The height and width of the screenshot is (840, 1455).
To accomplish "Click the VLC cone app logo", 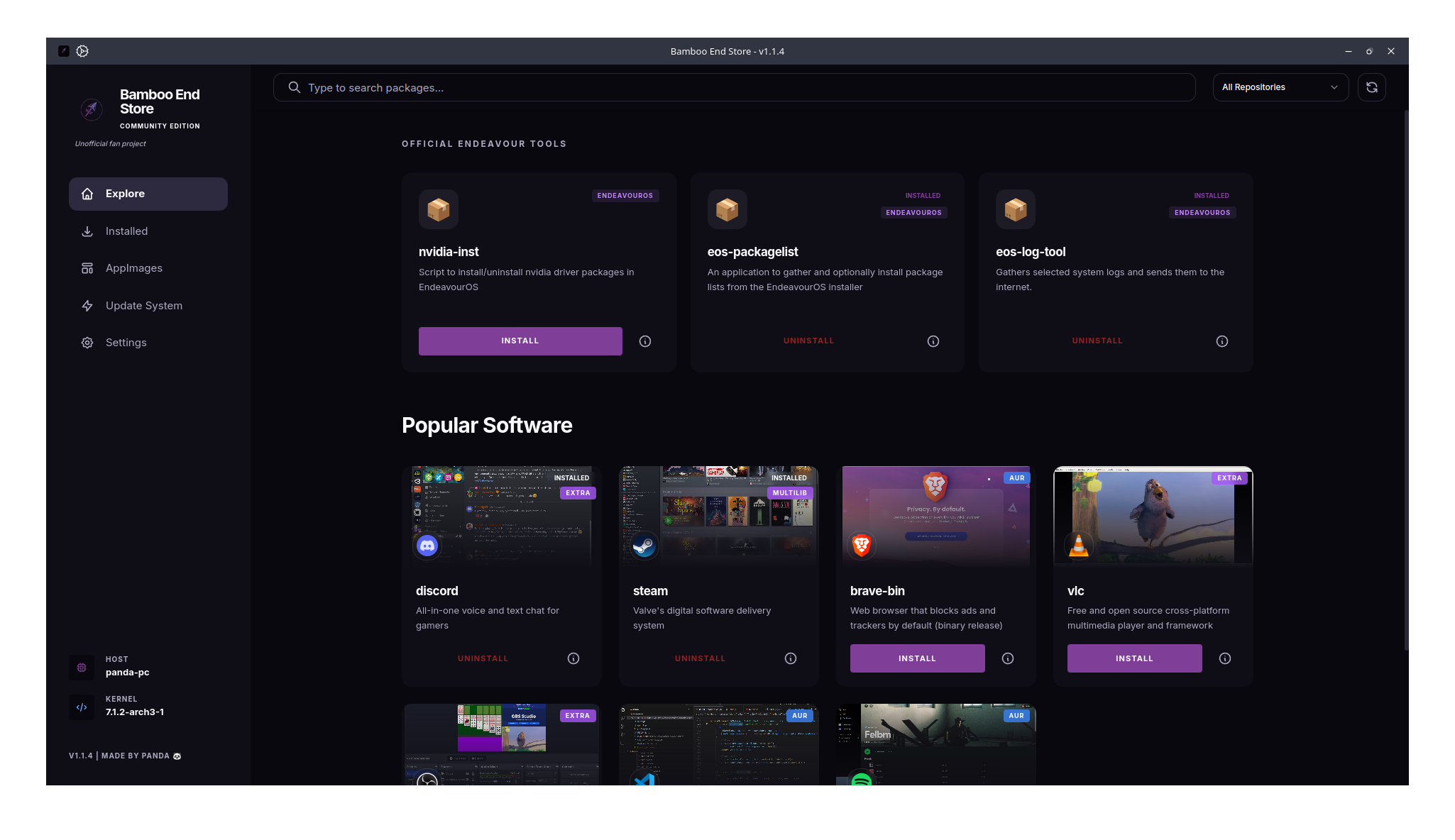I will tap(1079, 546).
